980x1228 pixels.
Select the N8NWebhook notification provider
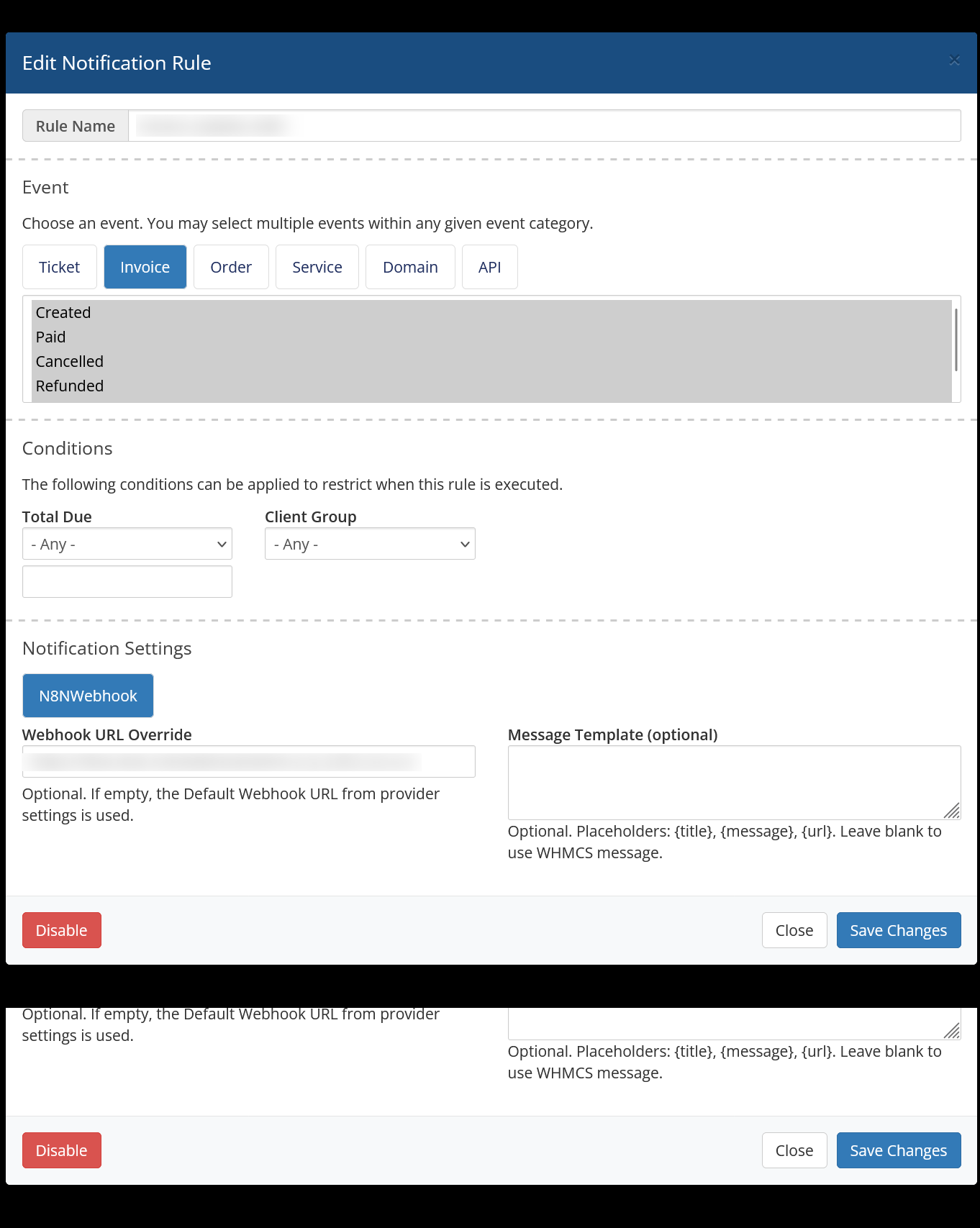(x=88, y=696)
